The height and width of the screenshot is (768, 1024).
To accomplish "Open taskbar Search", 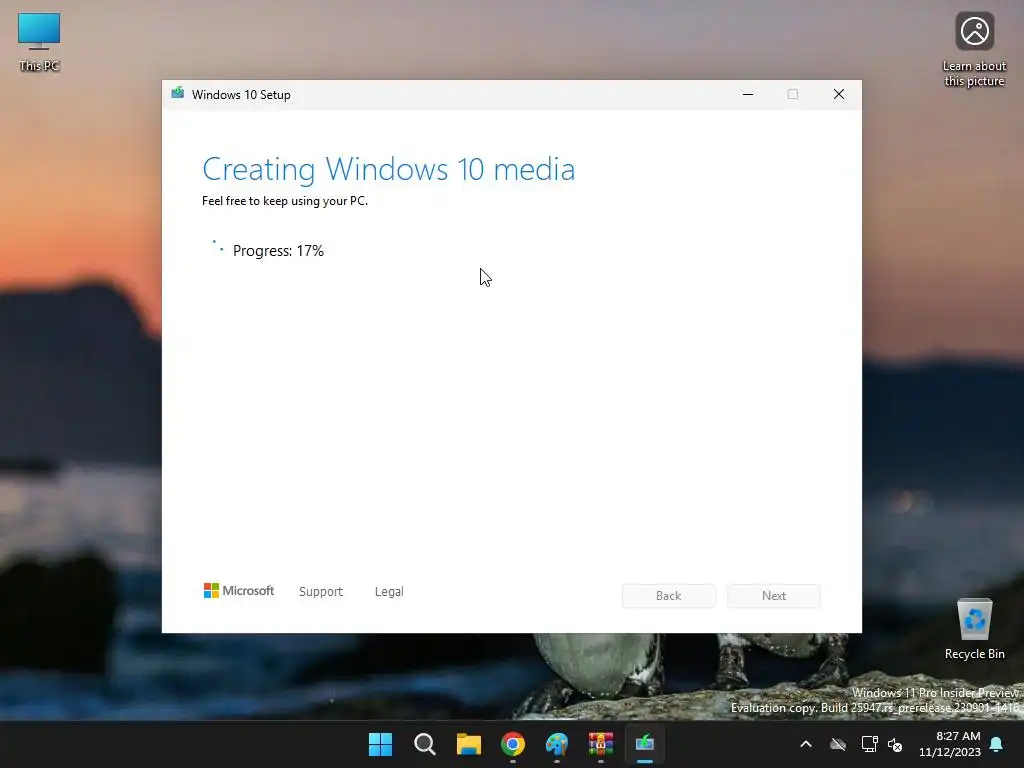I will 424,744.
